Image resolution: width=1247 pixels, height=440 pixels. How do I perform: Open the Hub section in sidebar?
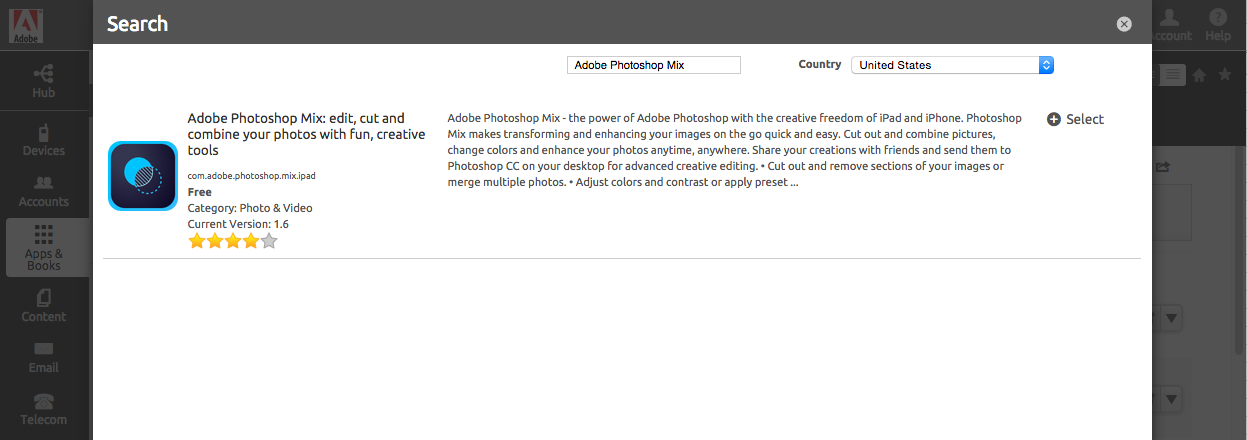(x=43, y=81)
